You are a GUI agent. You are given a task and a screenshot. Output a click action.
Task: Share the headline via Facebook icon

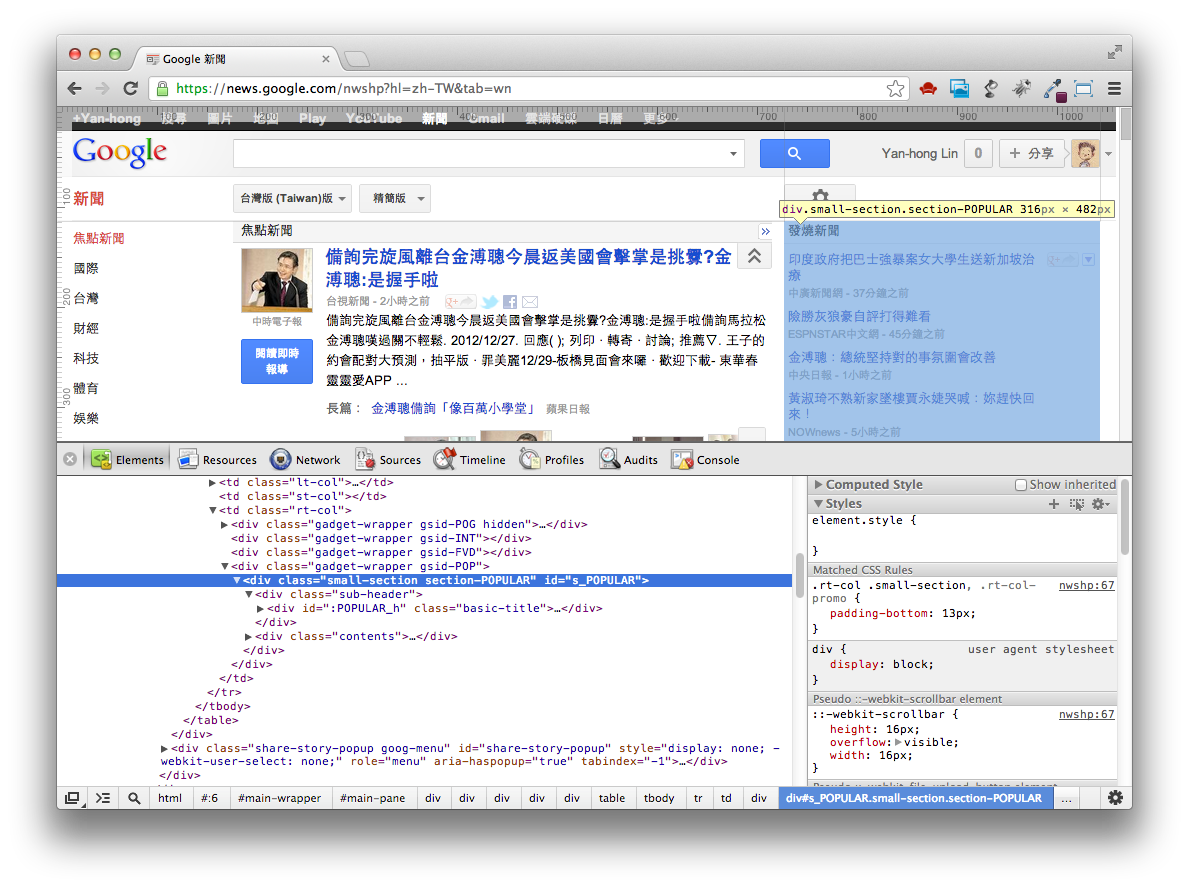510,302
